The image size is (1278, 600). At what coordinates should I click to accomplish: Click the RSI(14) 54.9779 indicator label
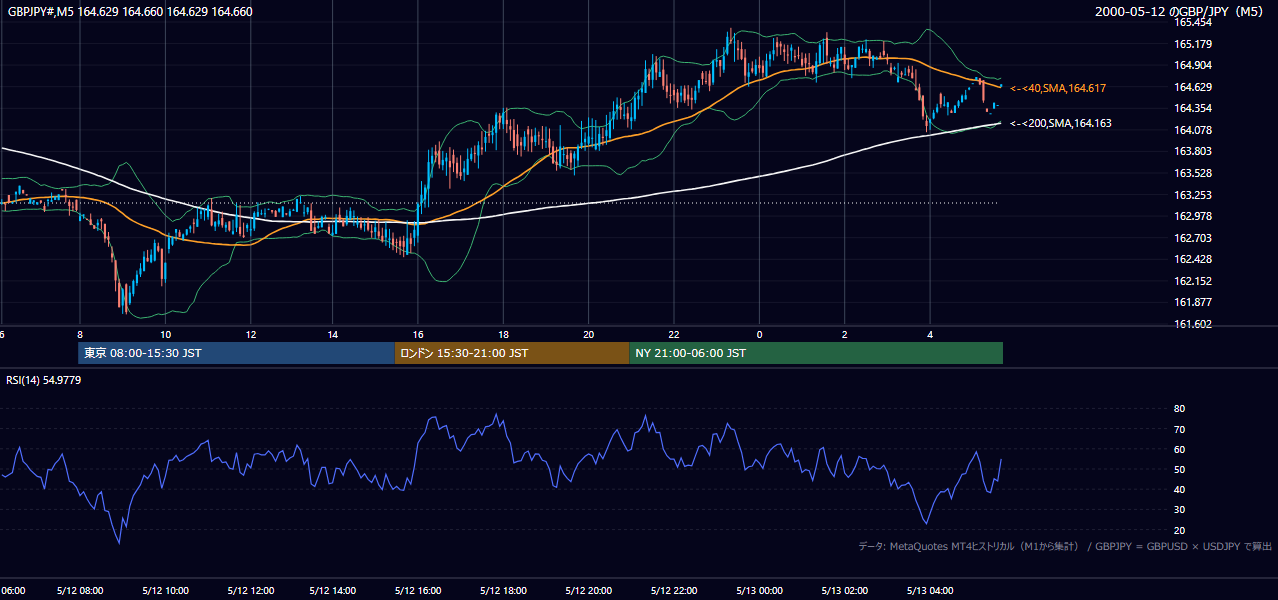click(44, 380)
